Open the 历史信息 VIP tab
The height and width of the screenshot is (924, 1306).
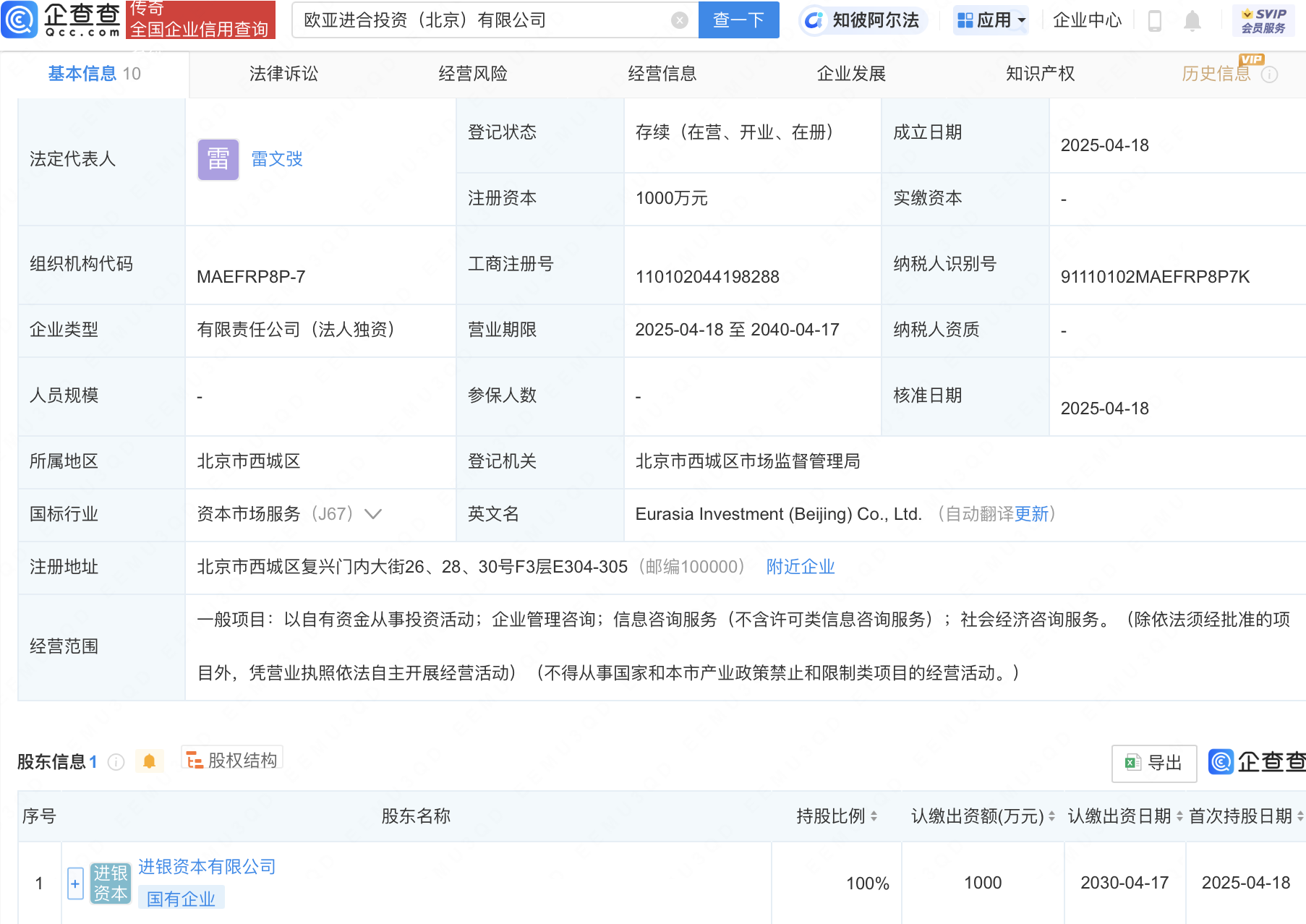1216,74
